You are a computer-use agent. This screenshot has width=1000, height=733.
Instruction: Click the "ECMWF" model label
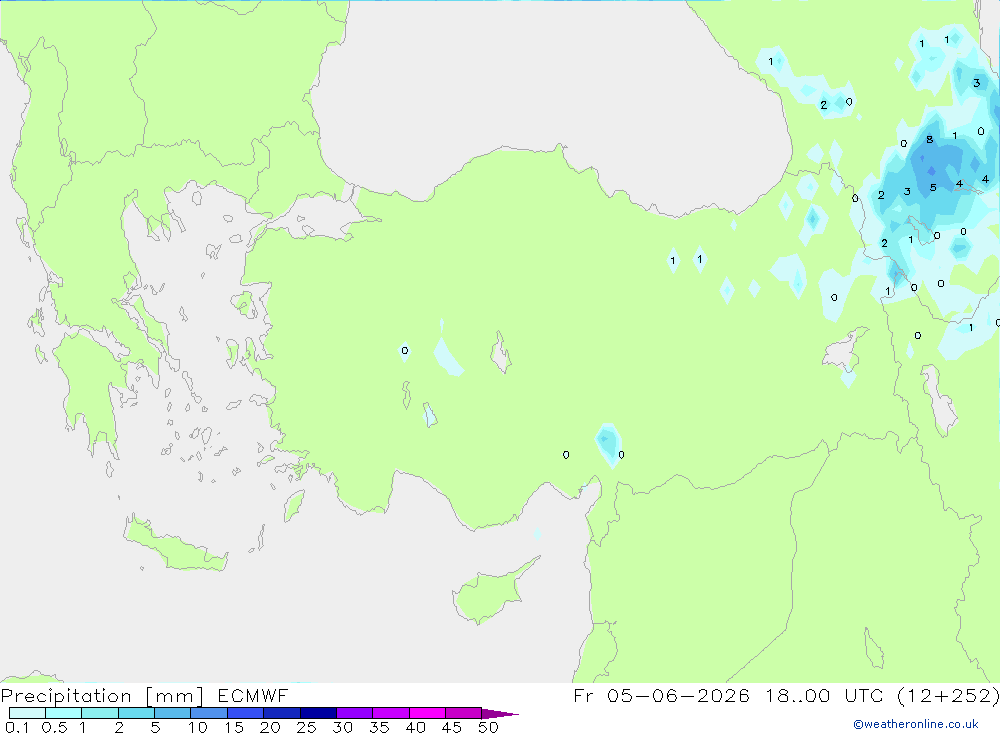click(253, 695)
